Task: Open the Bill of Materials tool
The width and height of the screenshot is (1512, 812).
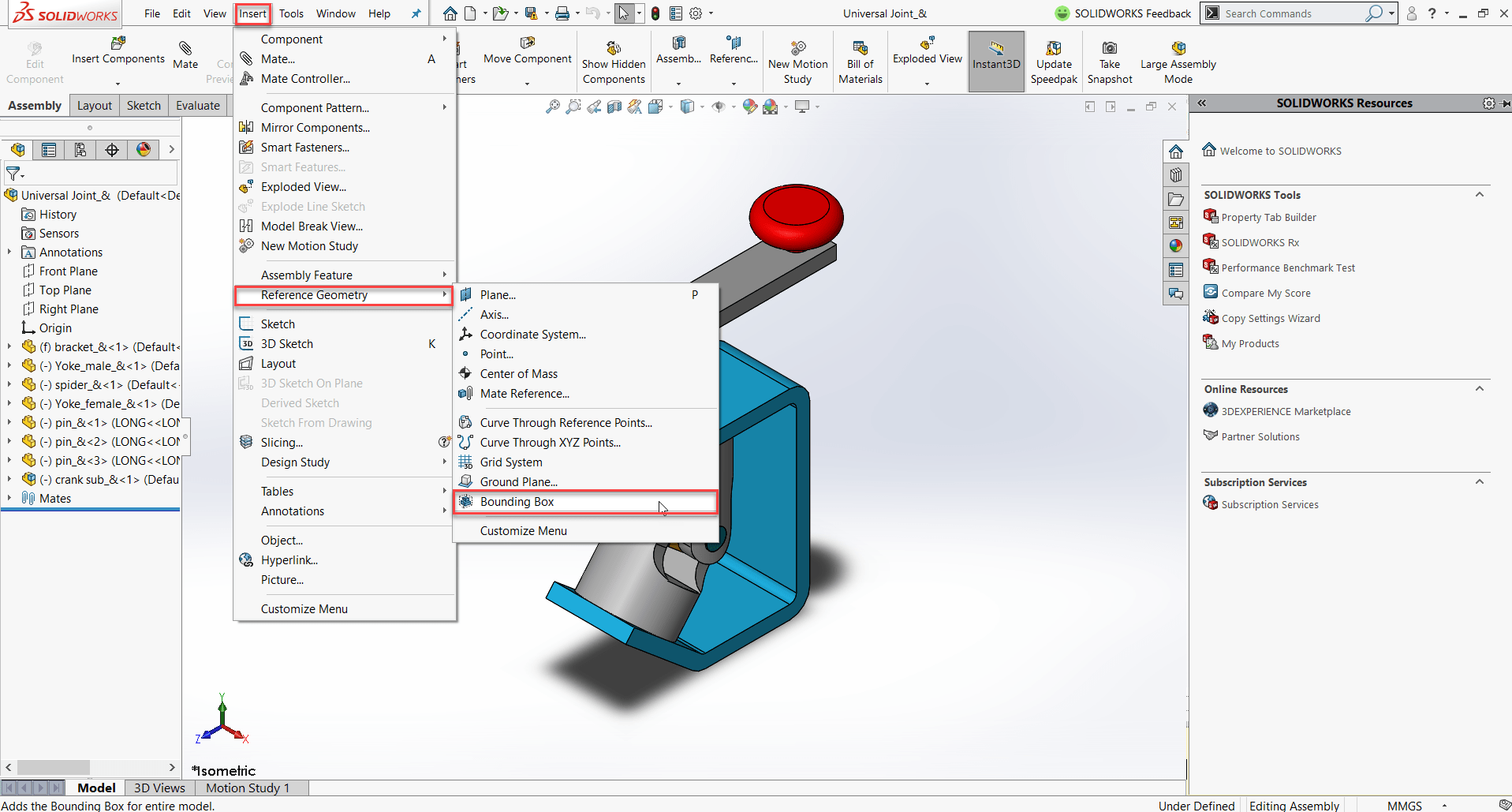Action: pyautogui.click(x=860, y=59)
